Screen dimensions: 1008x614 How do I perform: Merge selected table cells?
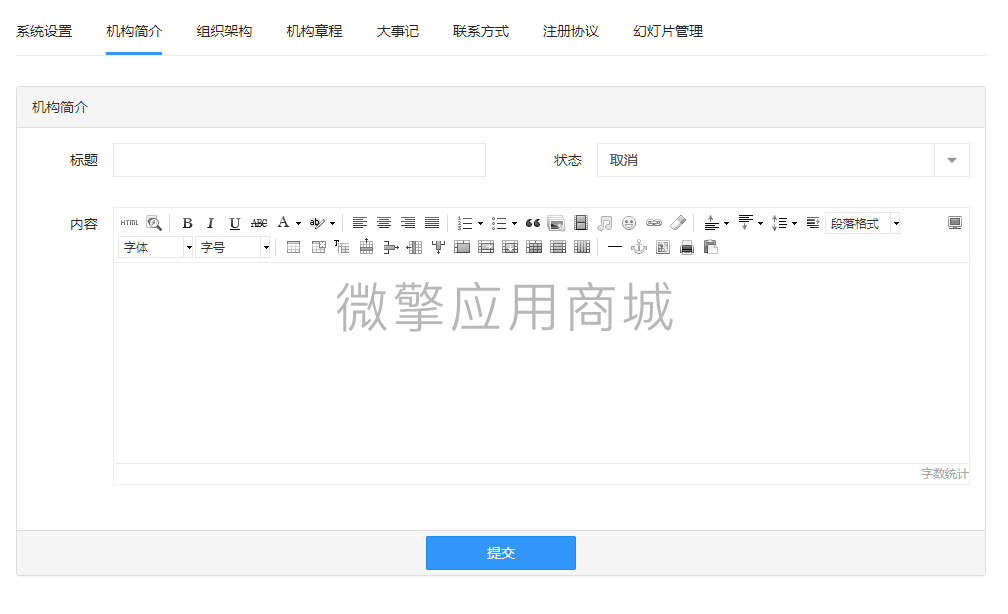click(462, 248)
